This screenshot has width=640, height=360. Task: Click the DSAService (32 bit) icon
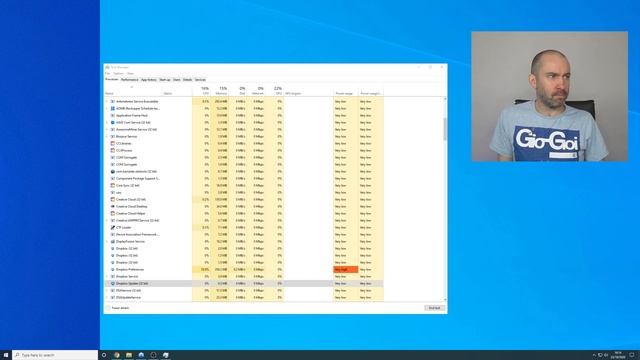(113, 290)
